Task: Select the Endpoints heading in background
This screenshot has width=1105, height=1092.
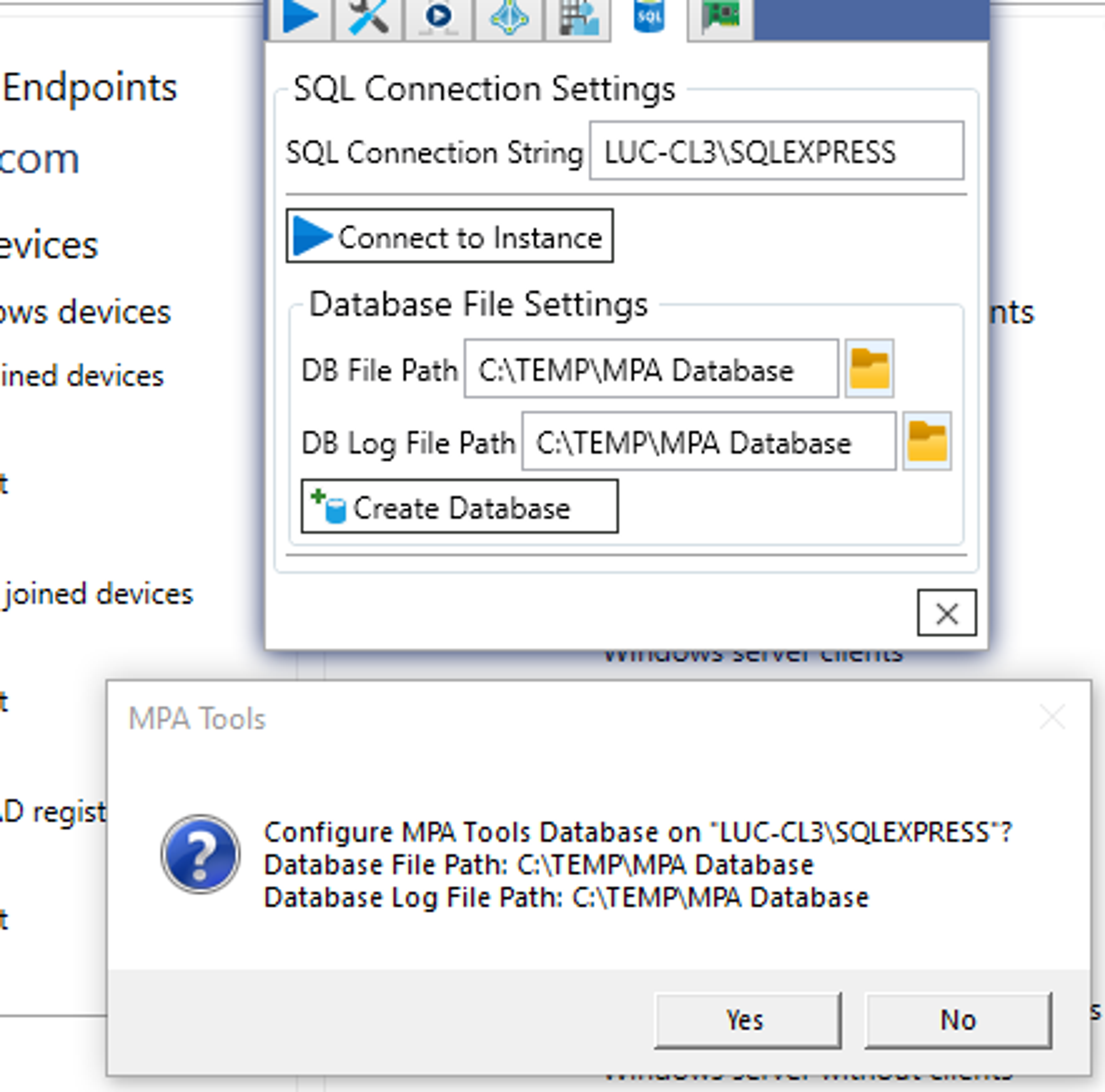Action: tap(90, 87)
